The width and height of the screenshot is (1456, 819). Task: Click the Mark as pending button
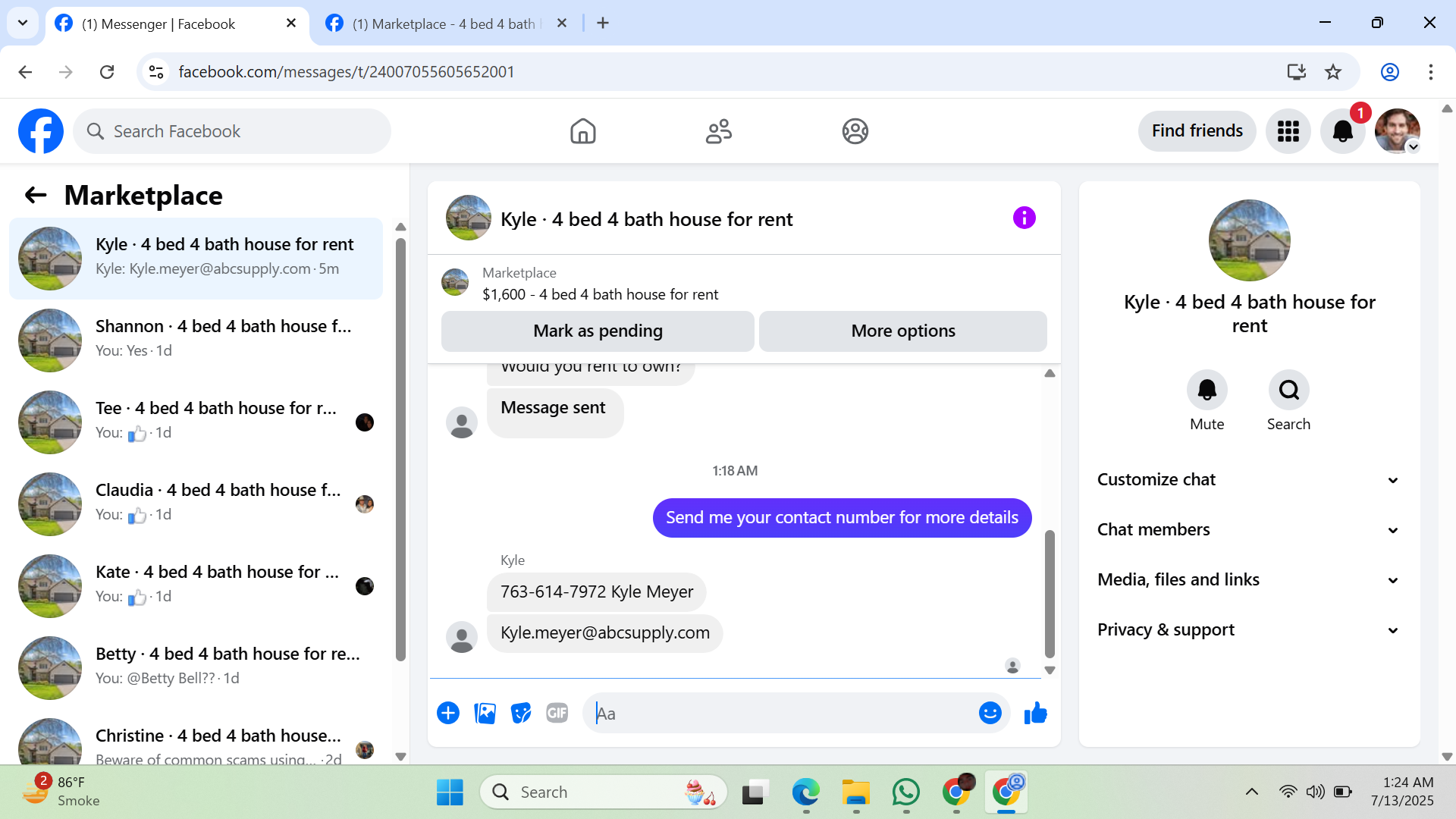coord(598,331)
